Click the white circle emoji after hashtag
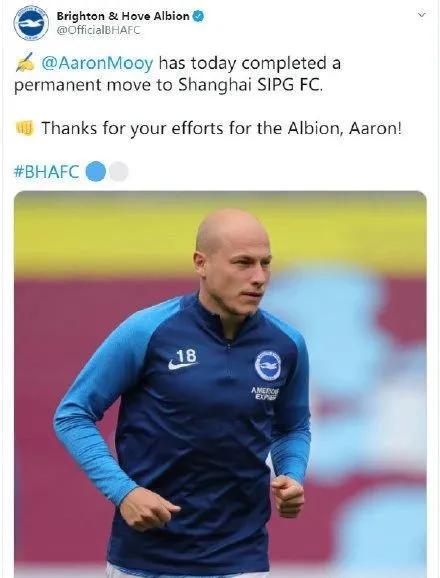This screenshot has width=440, height=578. [x=118, y=171]
